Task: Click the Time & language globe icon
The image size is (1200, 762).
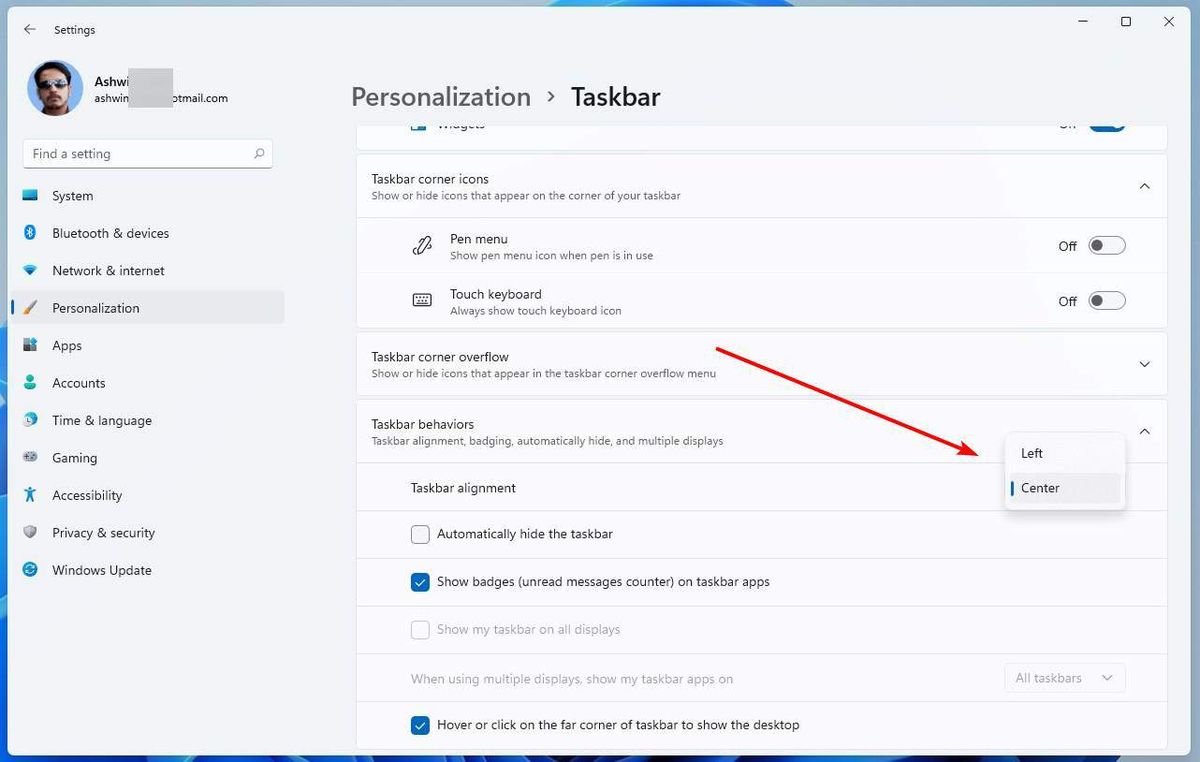Action: 30,420
